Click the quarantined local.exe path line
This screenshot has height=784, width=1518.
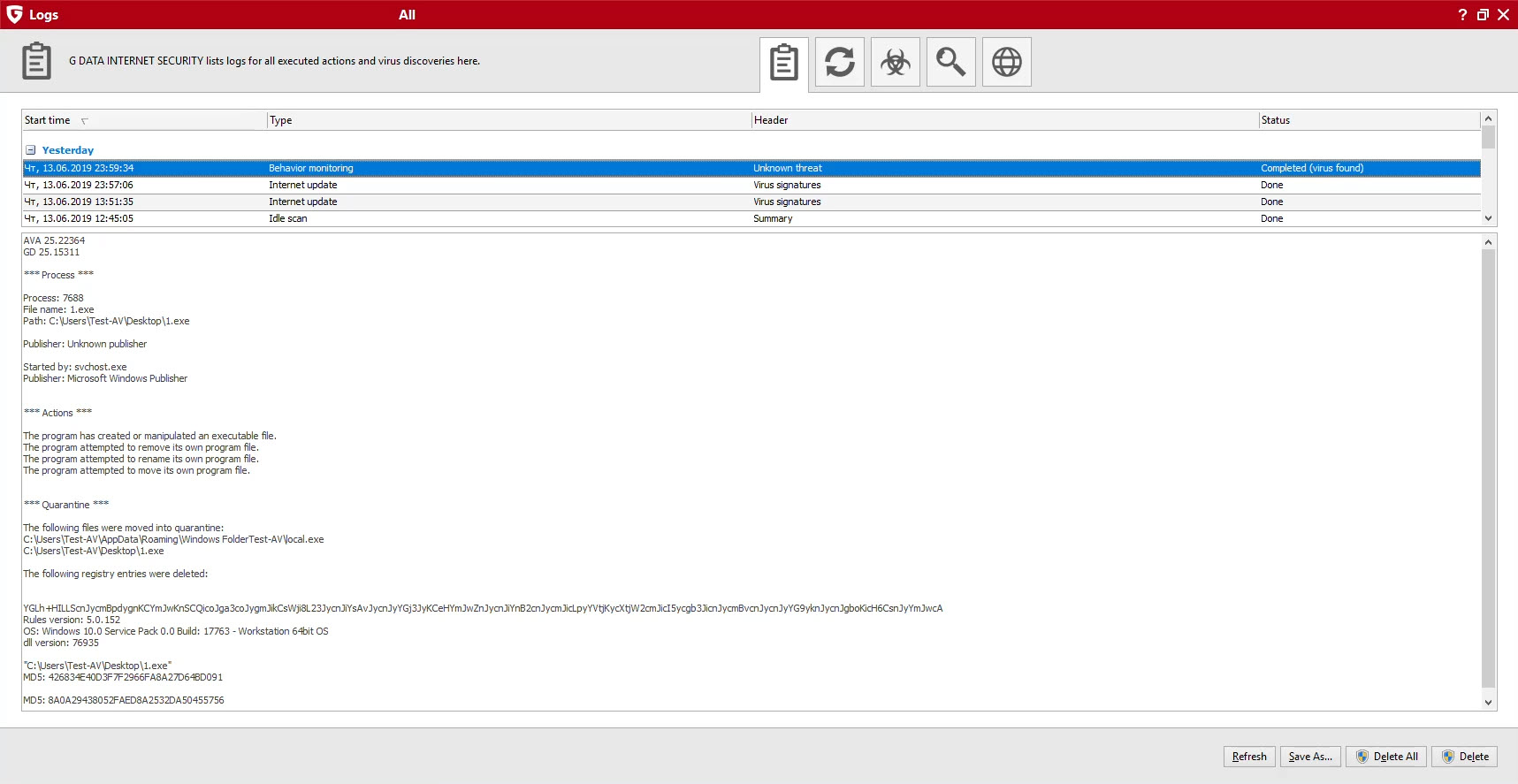173,539
